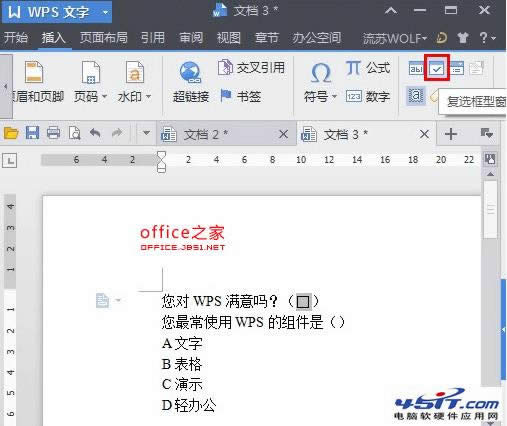507x426 pixels.
Task: Switch to the 引用 tab
Action: click(153, 38)
